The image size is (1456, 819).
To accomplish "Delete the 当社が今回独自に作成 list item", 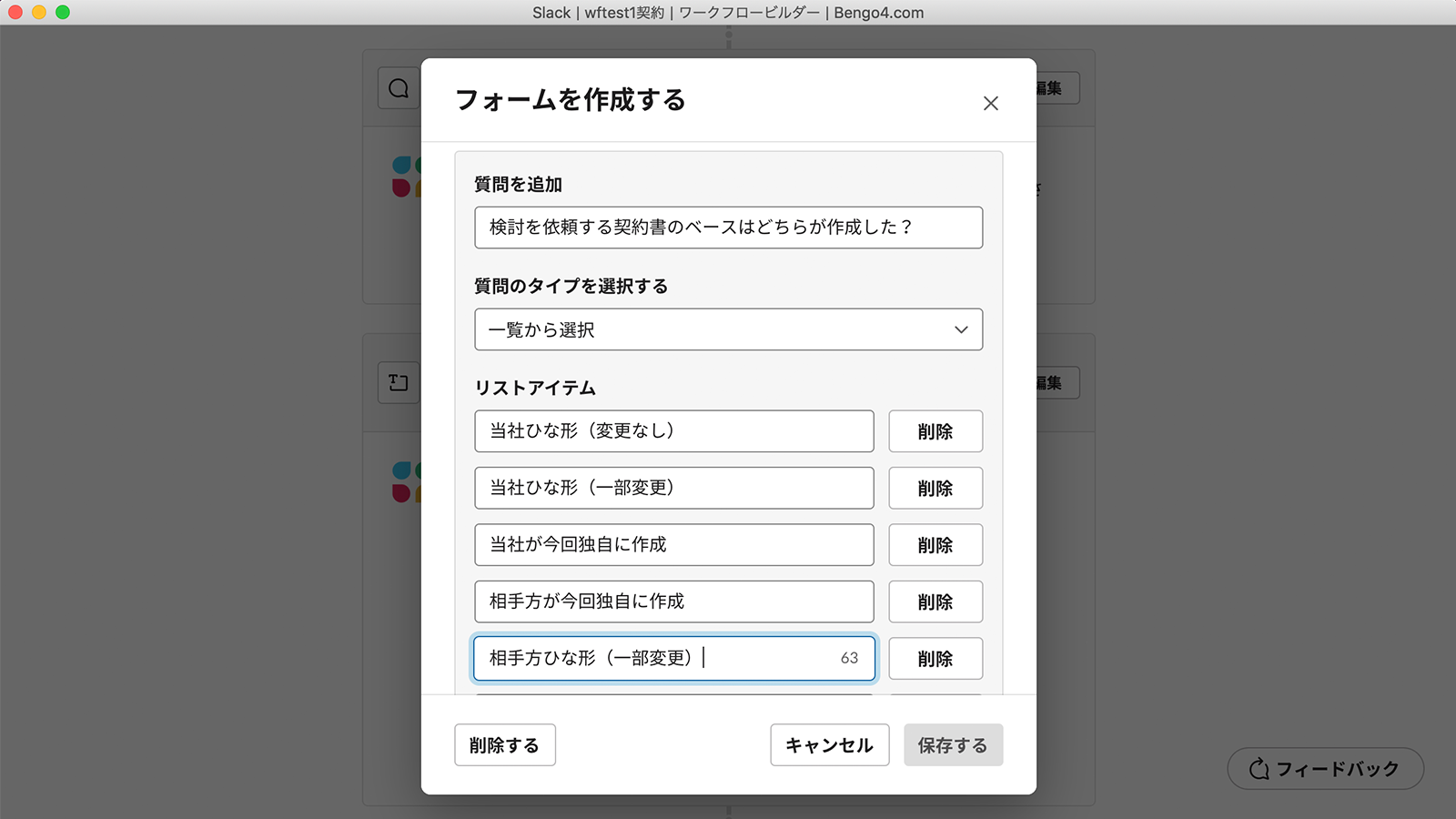I will pos(935,545).
